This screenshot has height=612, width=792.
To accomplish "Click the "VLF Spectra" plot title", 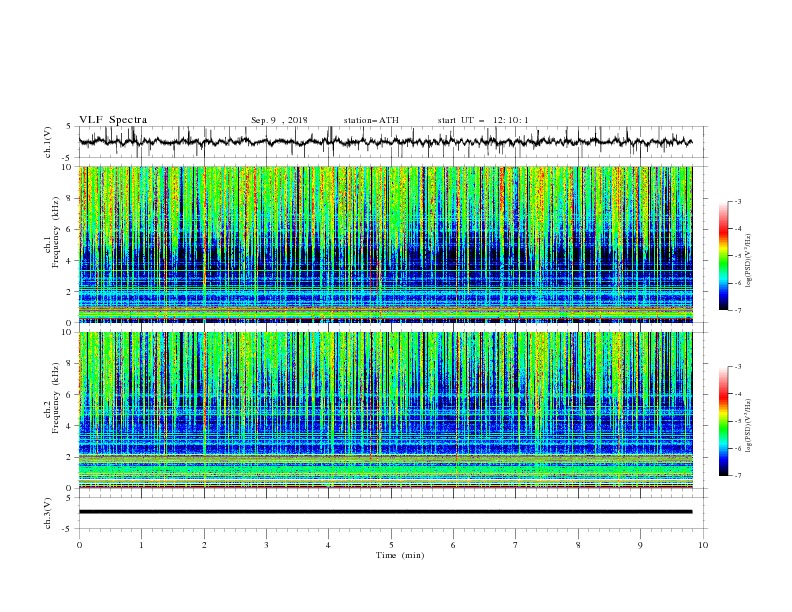I will tap(113, 120).
